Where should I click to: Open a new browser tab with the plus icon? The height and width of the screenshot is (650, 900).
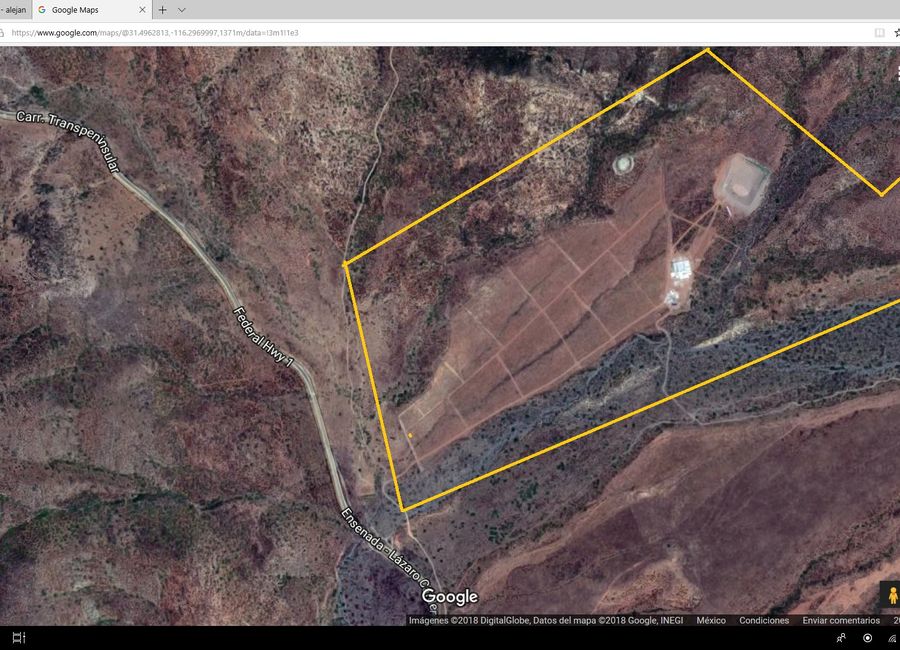pyautogui.click(x=162, y=10)
